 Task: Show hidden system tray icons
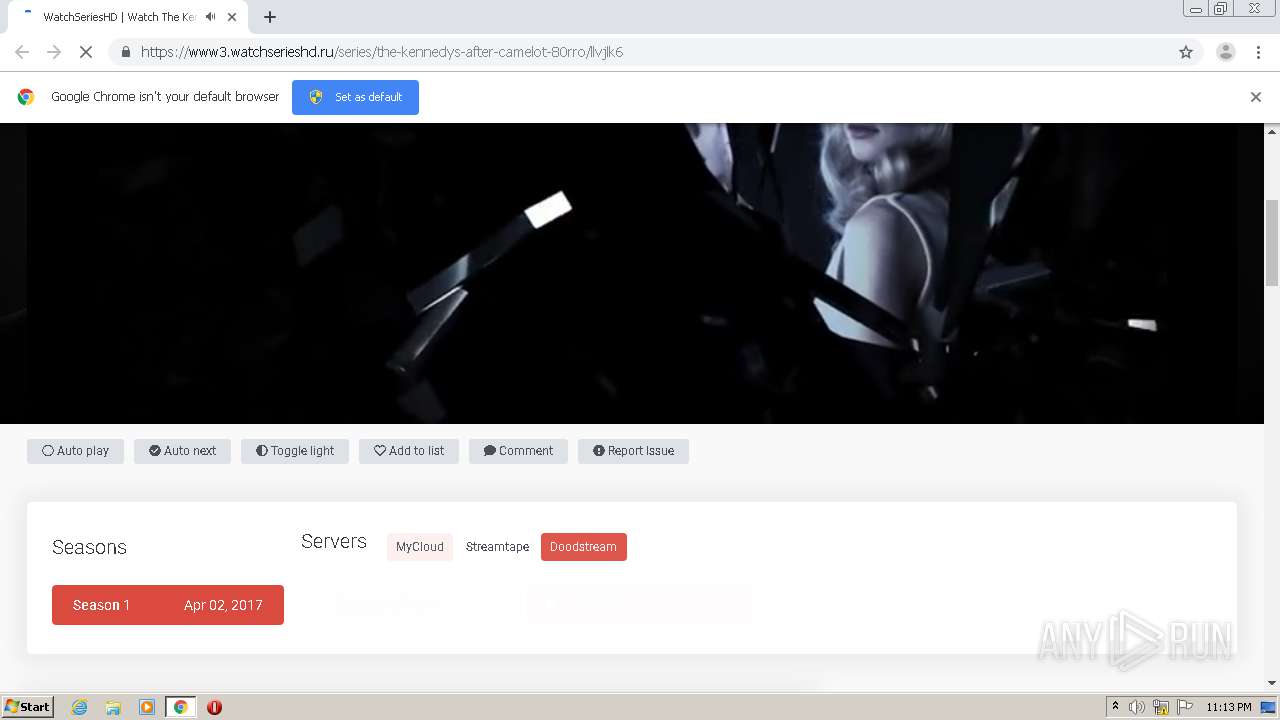tap(1115, 707)
